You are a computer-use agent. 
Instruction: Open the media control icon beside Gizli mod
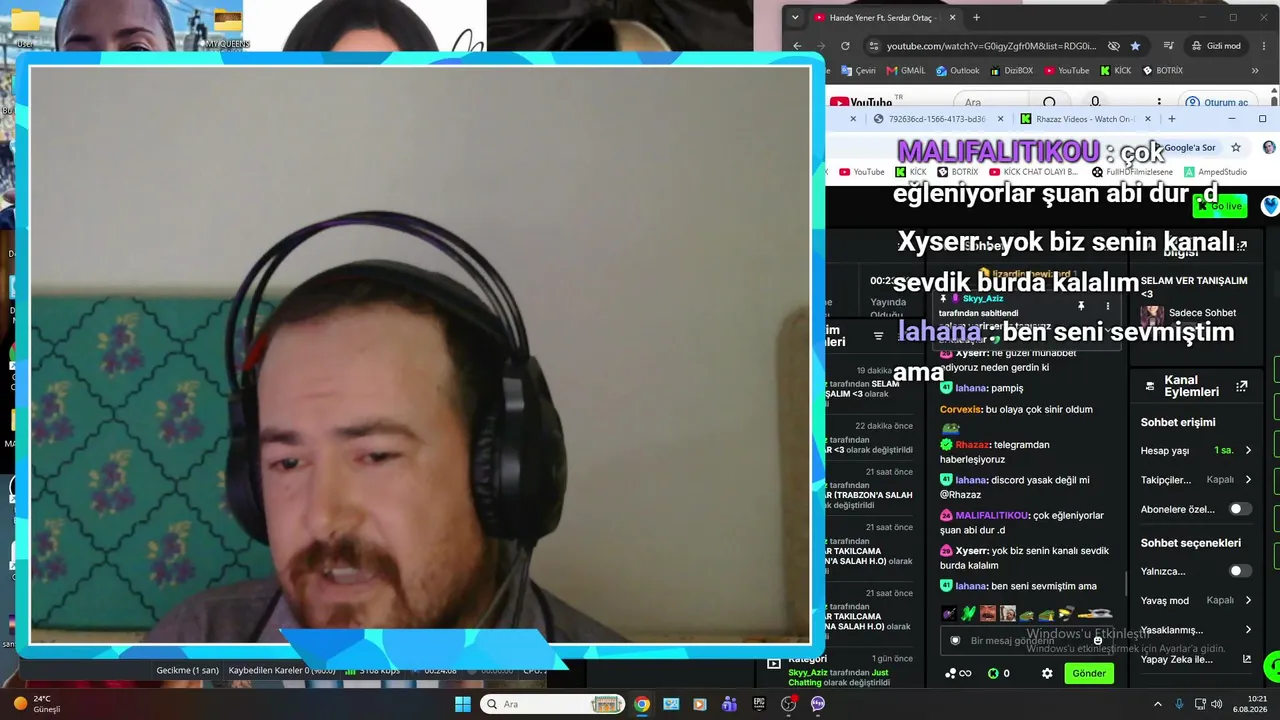1168,46
